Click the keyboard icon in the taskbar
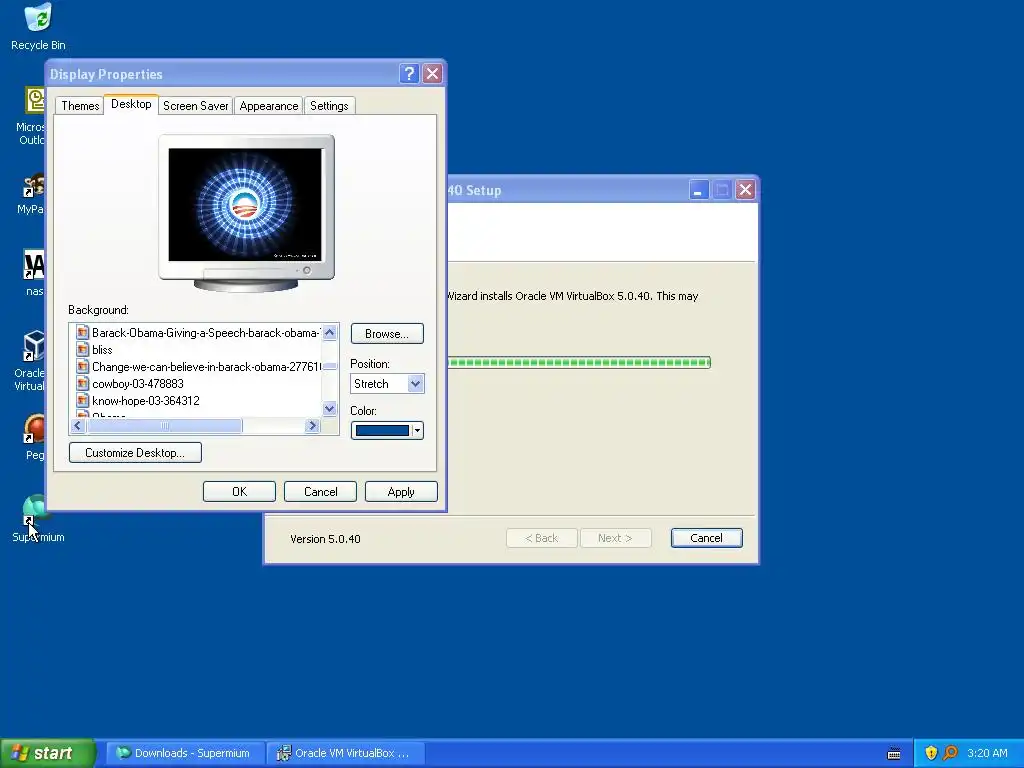1024x768 pixels. 894,754
